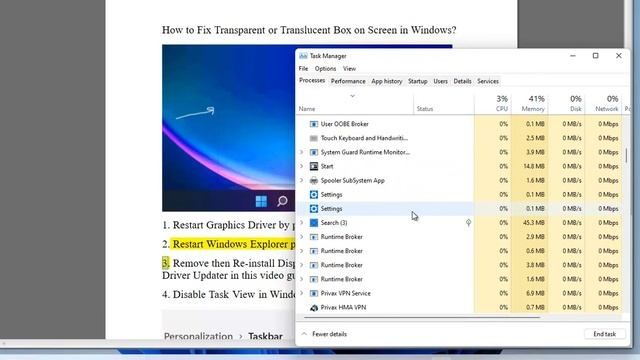Switch to the Startup tab
The height and width of the screenshot is (360, 640).
pyautogui.click(x=418, y=81)
